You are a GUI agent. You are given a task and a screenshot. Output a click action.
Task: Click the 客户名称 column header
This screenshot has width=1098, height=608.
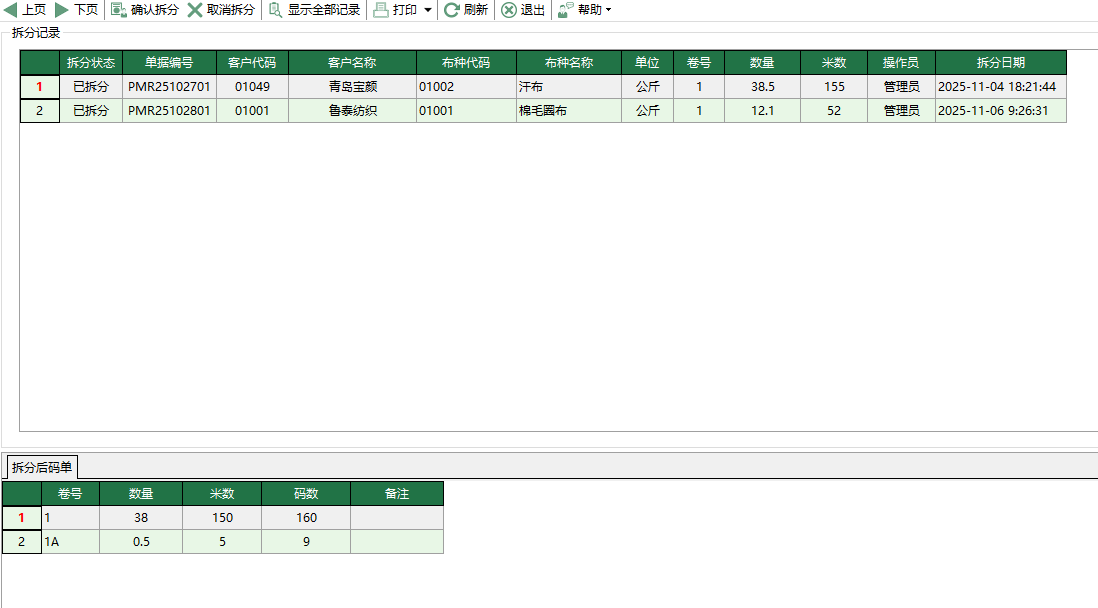click(352, 62)
